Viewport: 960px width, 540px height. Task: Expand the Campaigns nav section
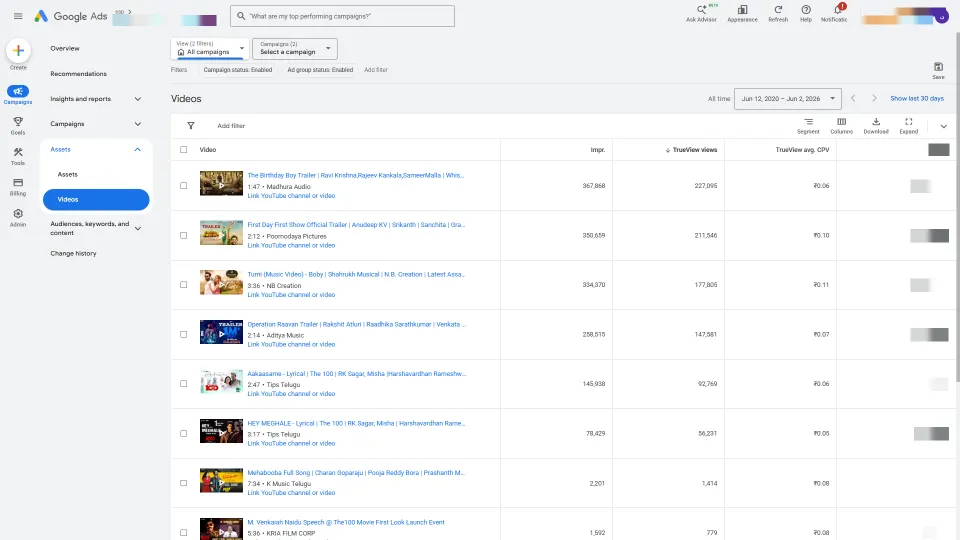click(x=138, y=124)
